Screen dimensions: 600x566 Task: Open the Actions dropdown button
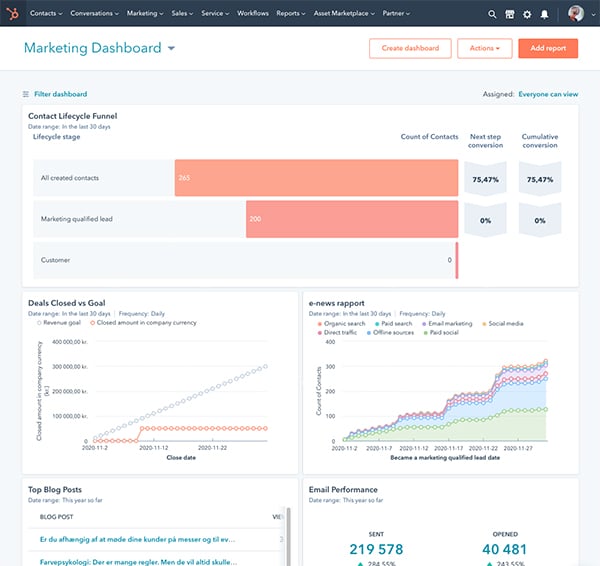[484, 48]
